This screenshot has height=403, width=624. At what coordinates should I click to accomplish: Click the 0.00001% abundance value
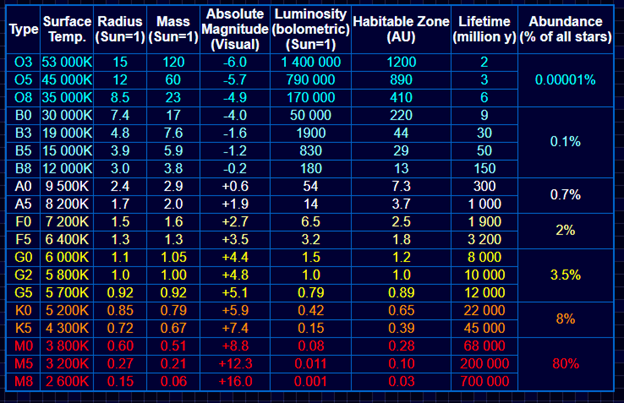[x=566, y=80]
